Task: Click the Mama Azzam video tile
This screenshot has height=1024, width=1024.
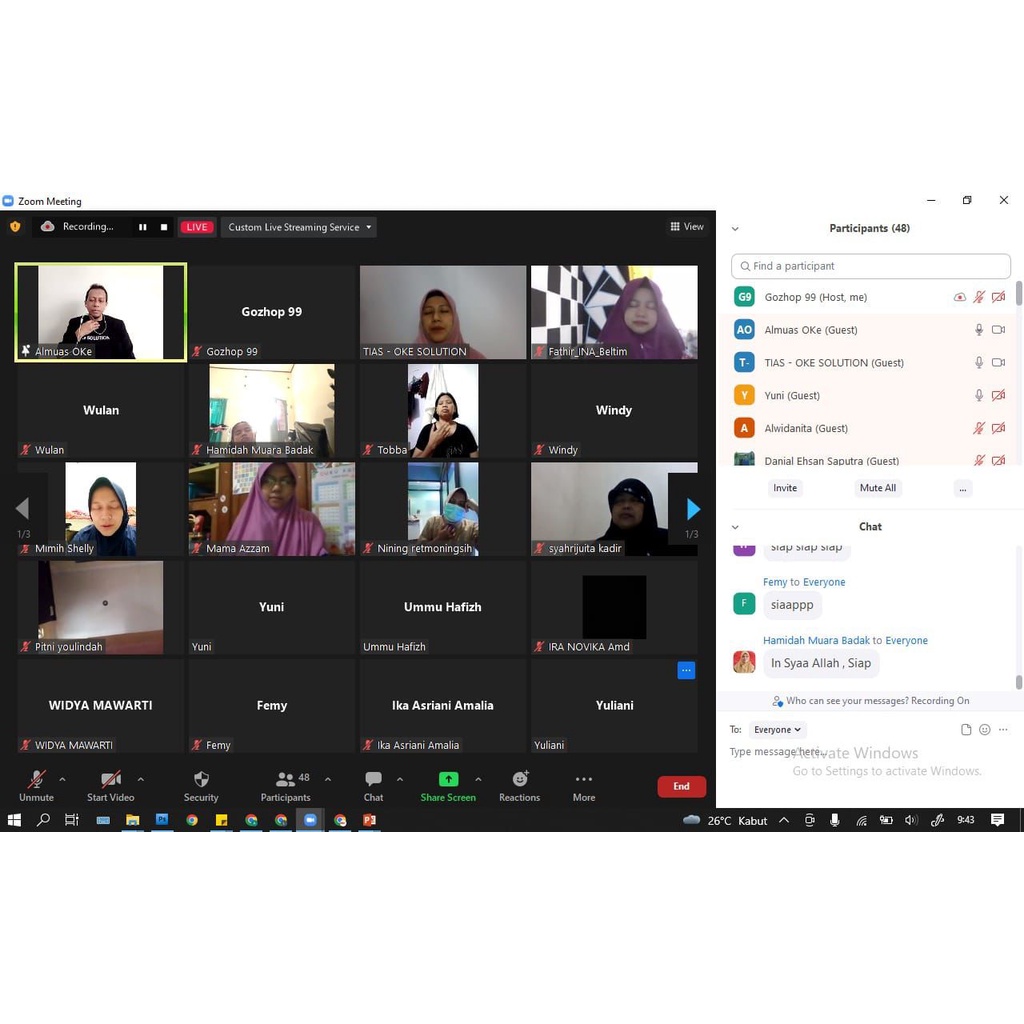Action: tap(272, 509)
